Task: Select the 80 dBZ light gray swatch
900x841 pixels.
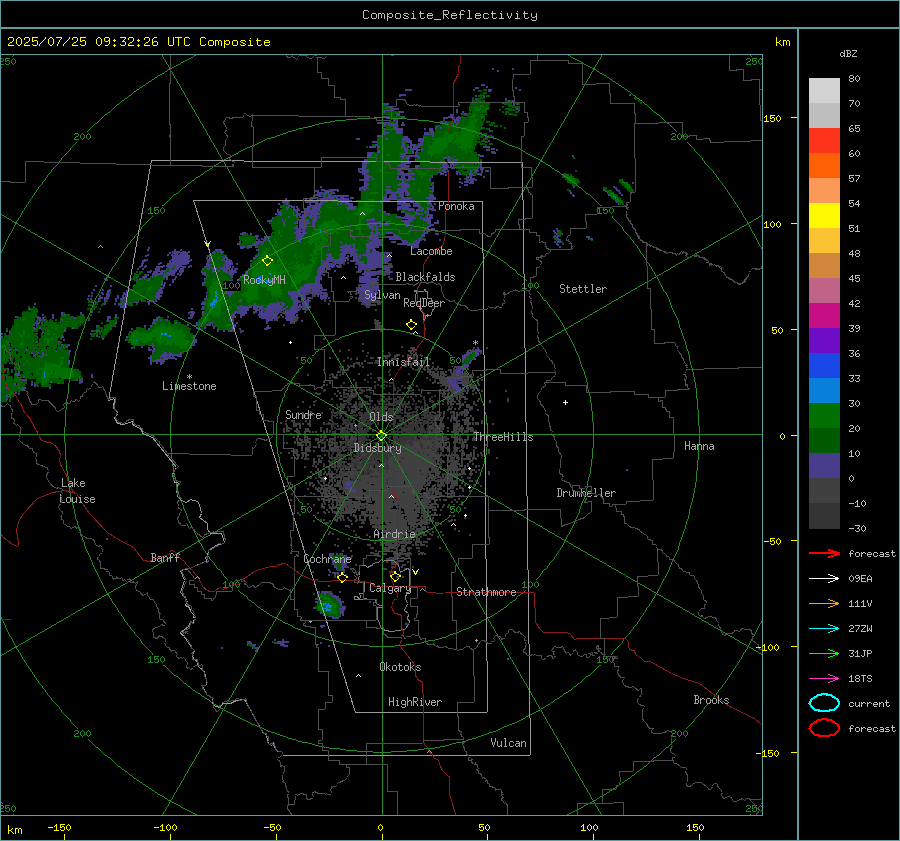Action: tap(824, 90)
